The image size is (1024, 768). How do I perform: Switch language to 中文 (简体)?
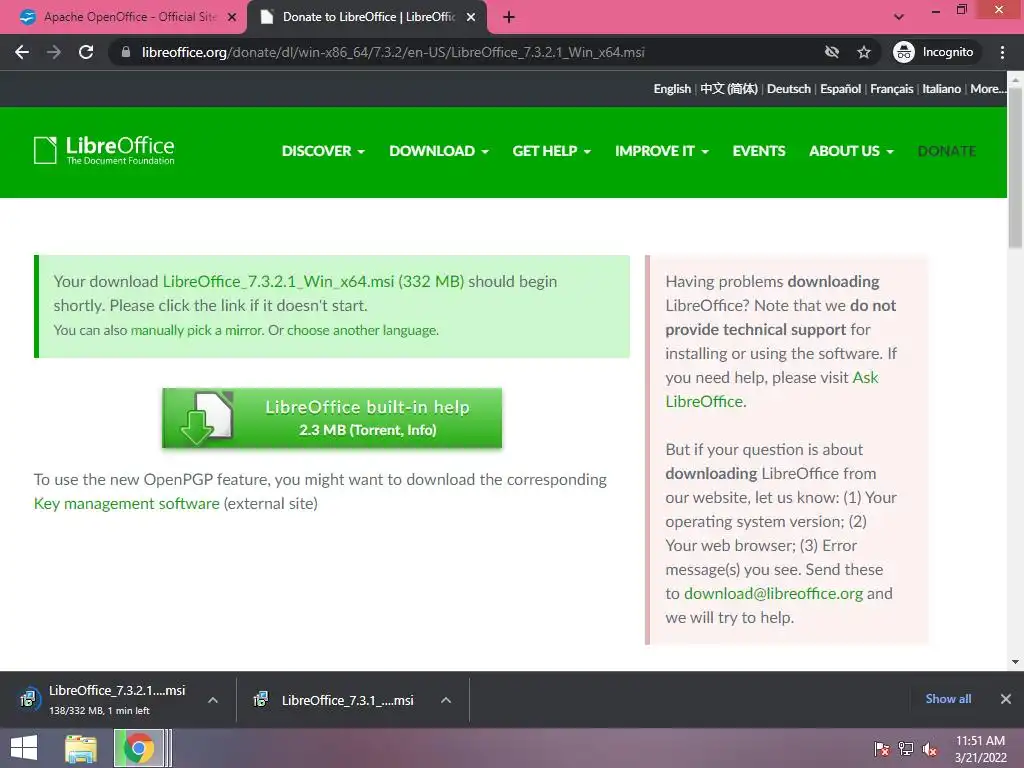729,89
